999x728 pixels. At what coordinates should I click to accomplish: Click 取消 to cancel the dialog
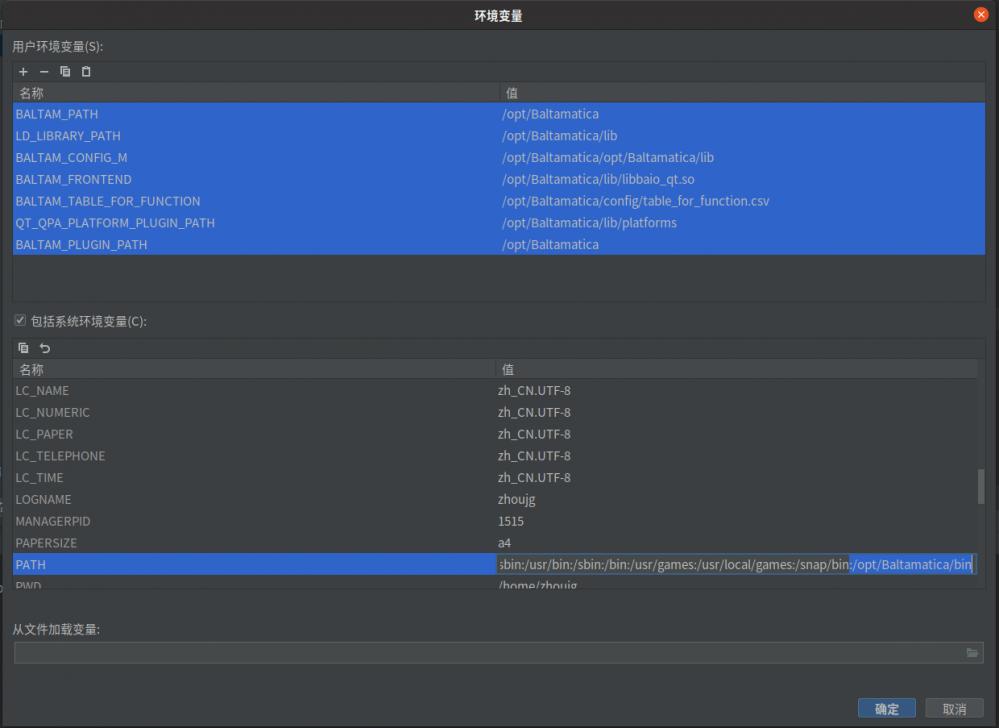[x=954, y=708]
